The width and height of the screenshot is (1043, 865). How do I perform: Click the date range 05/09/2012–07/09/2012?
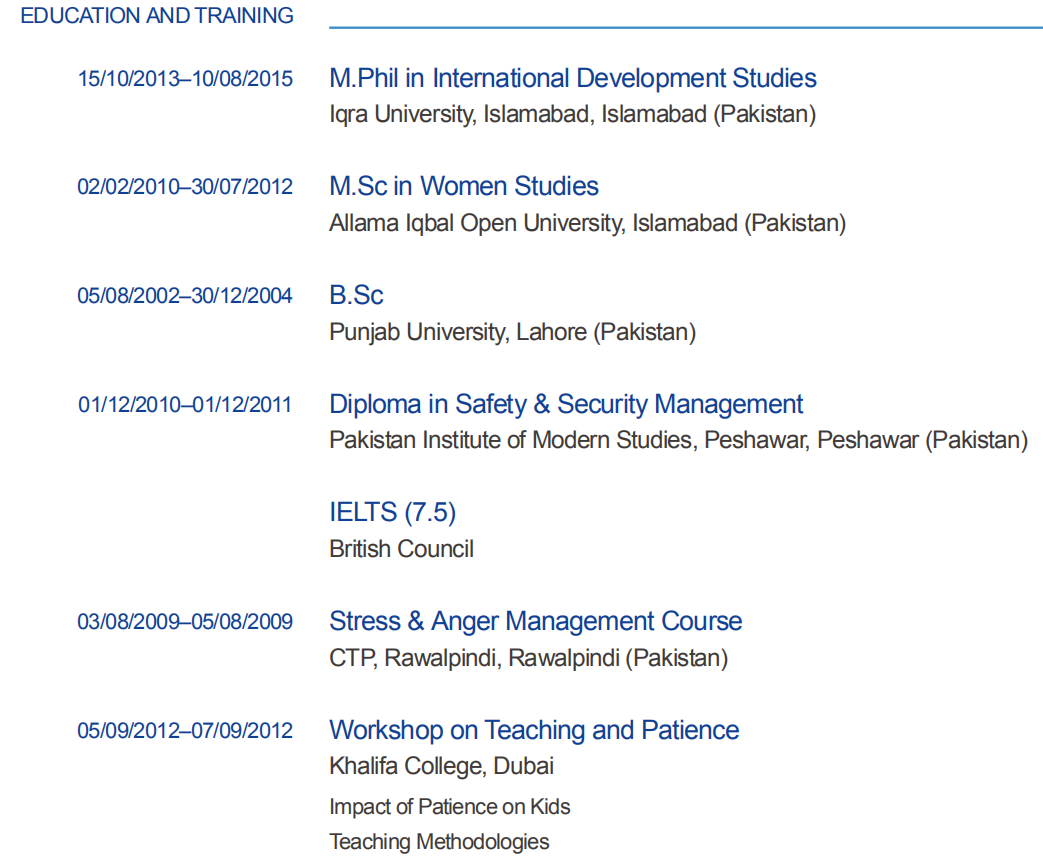(185, 731)
